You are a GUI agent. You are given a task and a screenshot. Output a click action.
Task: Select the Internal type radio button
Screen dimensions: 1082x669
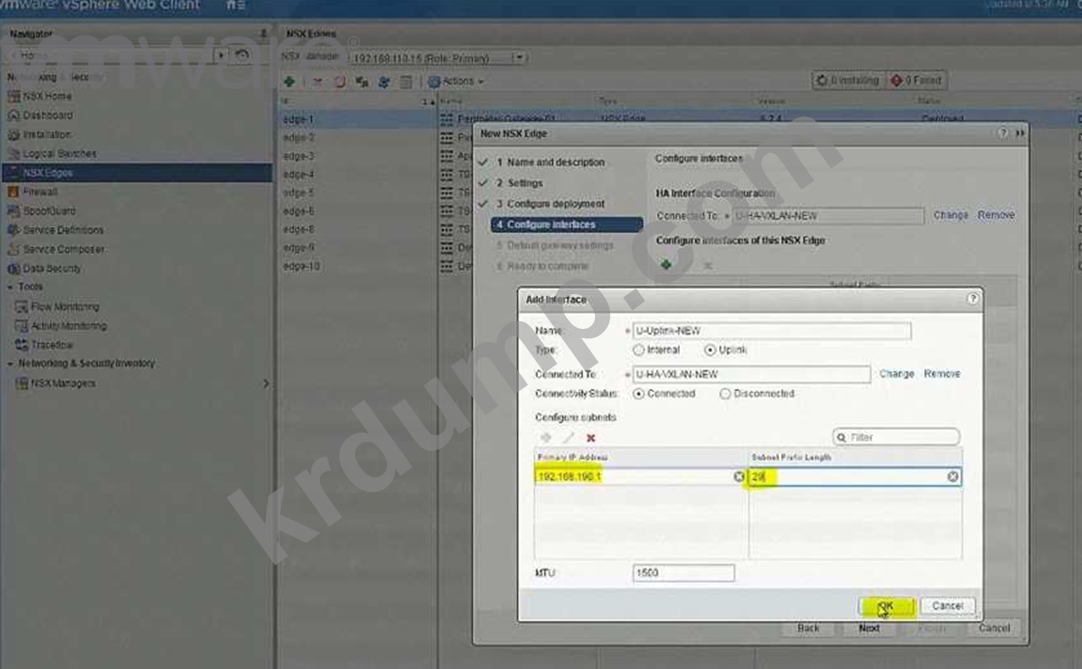(638, 350)
